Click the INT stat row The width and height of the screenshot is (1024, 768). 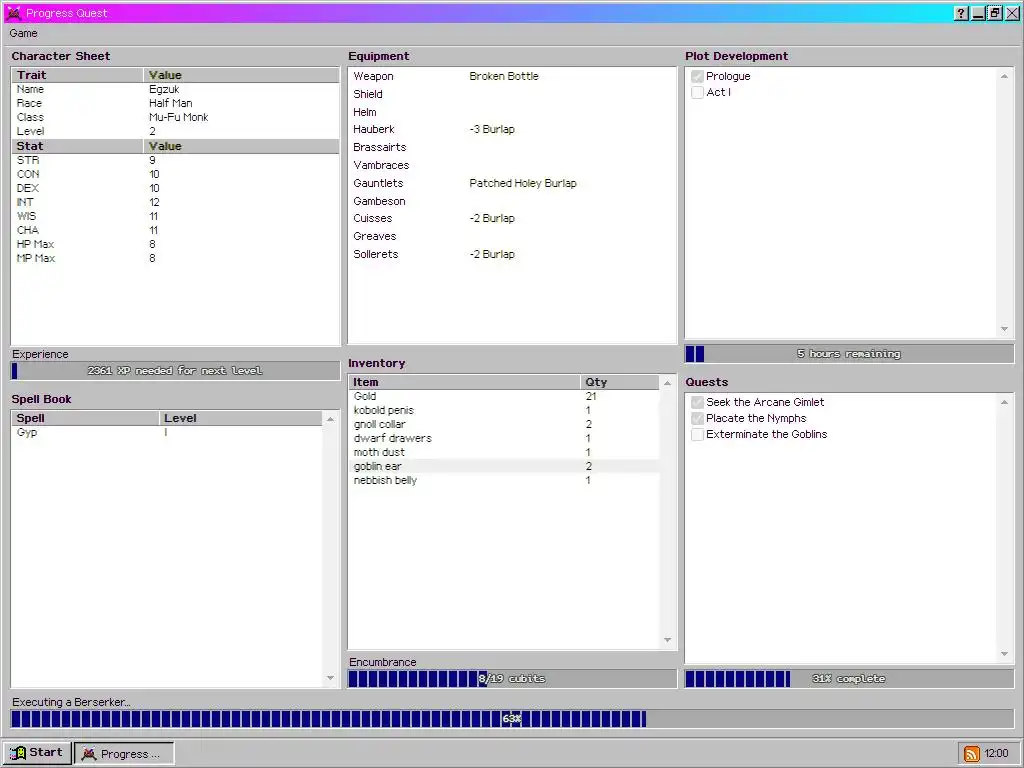176,202
